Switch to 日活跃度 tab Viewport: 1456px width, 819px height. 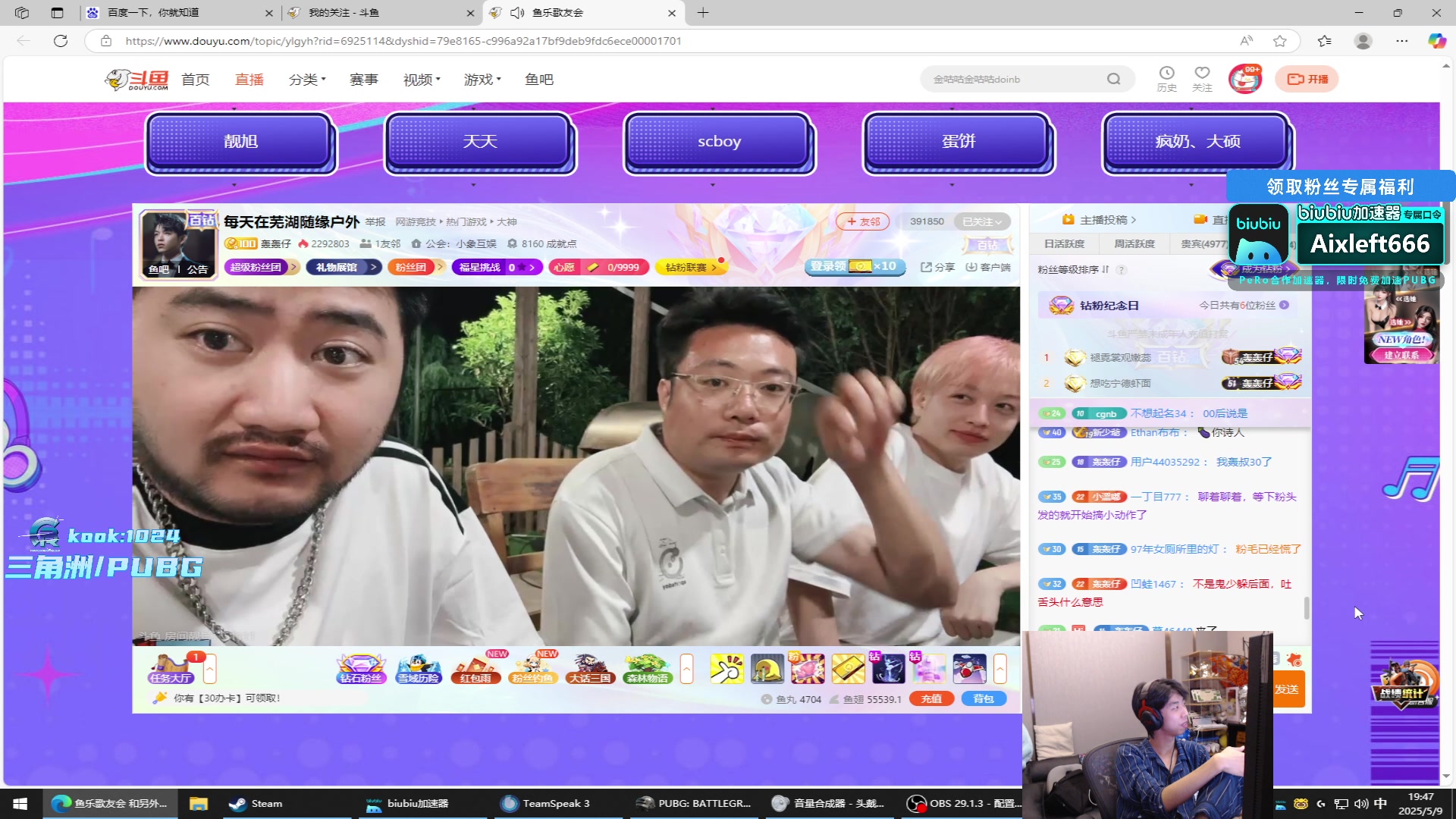pos(1065,243)
